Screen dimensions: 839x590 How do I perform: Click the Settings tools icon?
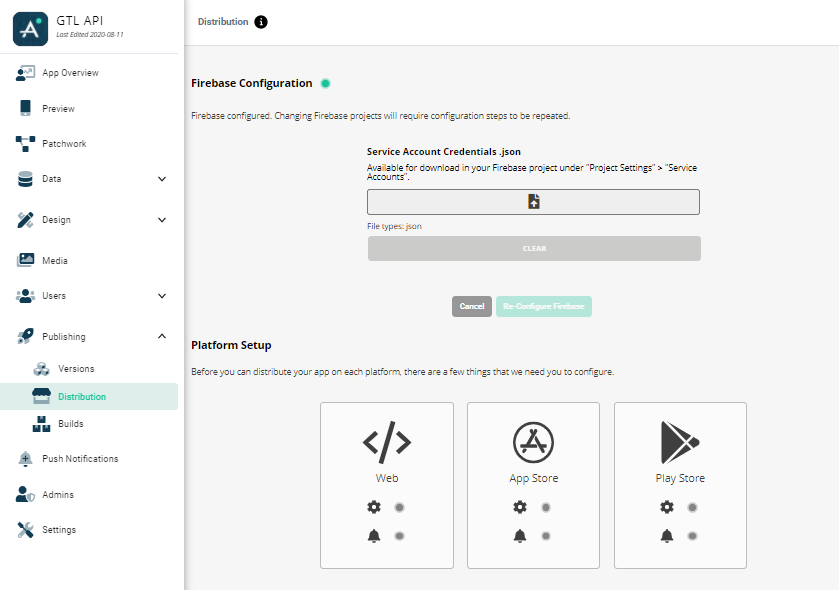click(x=25, y=530)
